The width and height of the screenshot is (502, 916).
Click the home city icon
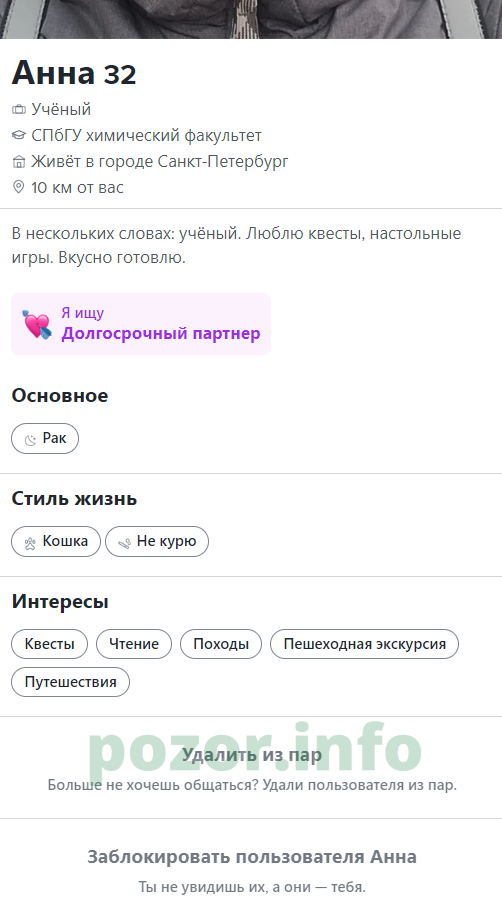tap(19, 161)
